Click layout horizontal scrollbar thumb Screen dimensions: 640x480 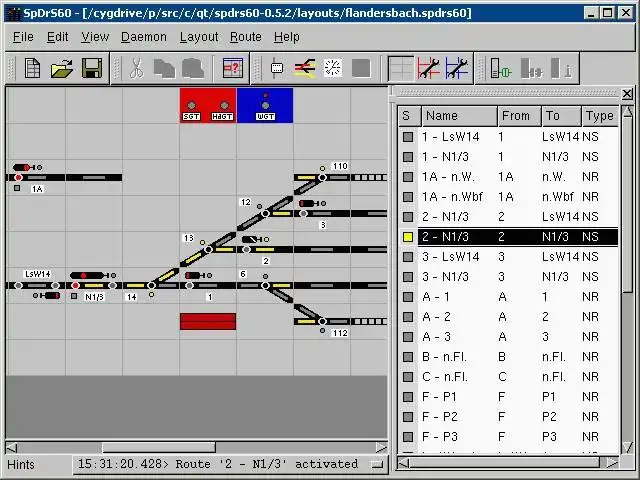[x=158, y=448]
